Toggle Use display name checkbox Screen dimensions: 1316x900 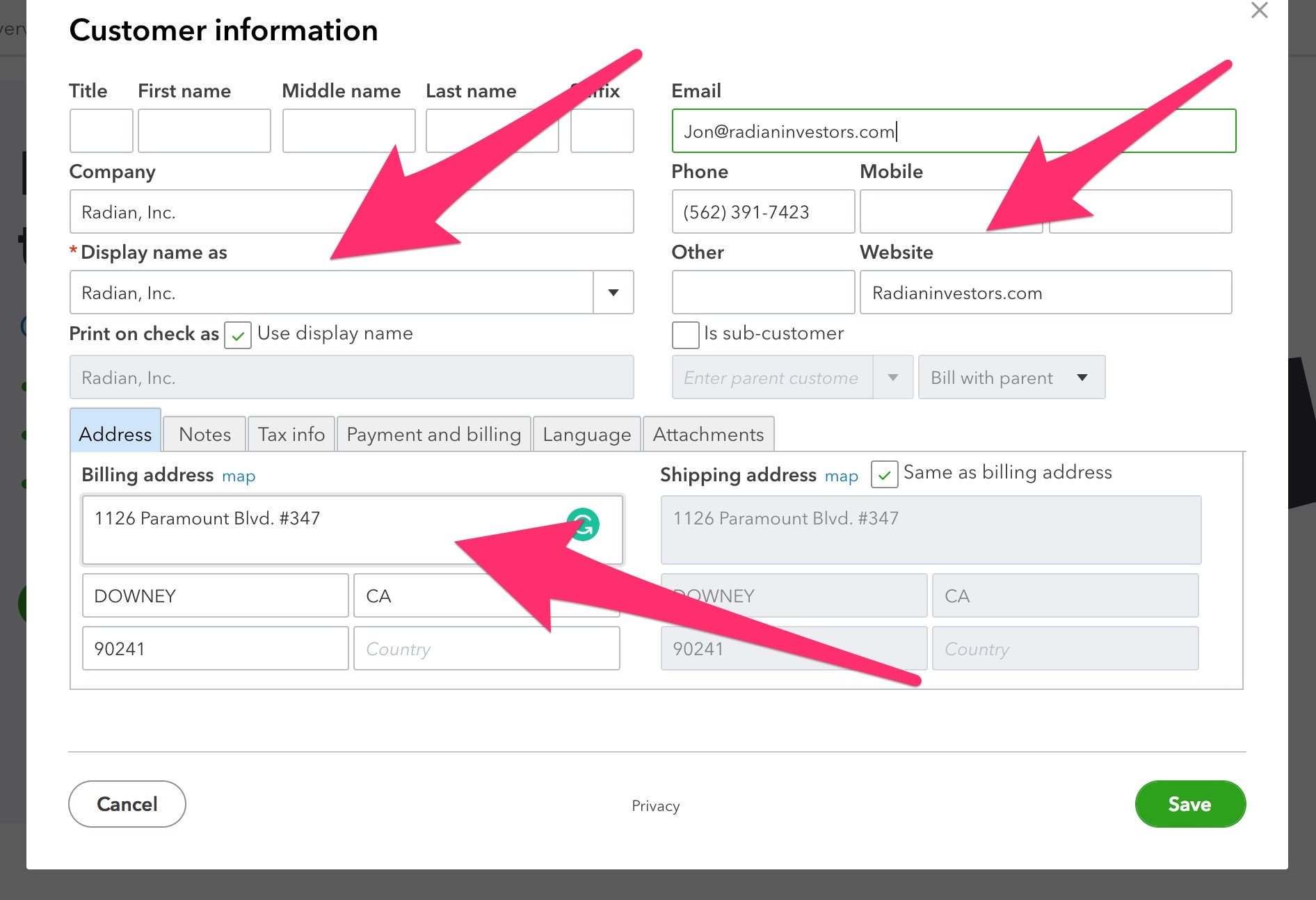pos(238,335)
